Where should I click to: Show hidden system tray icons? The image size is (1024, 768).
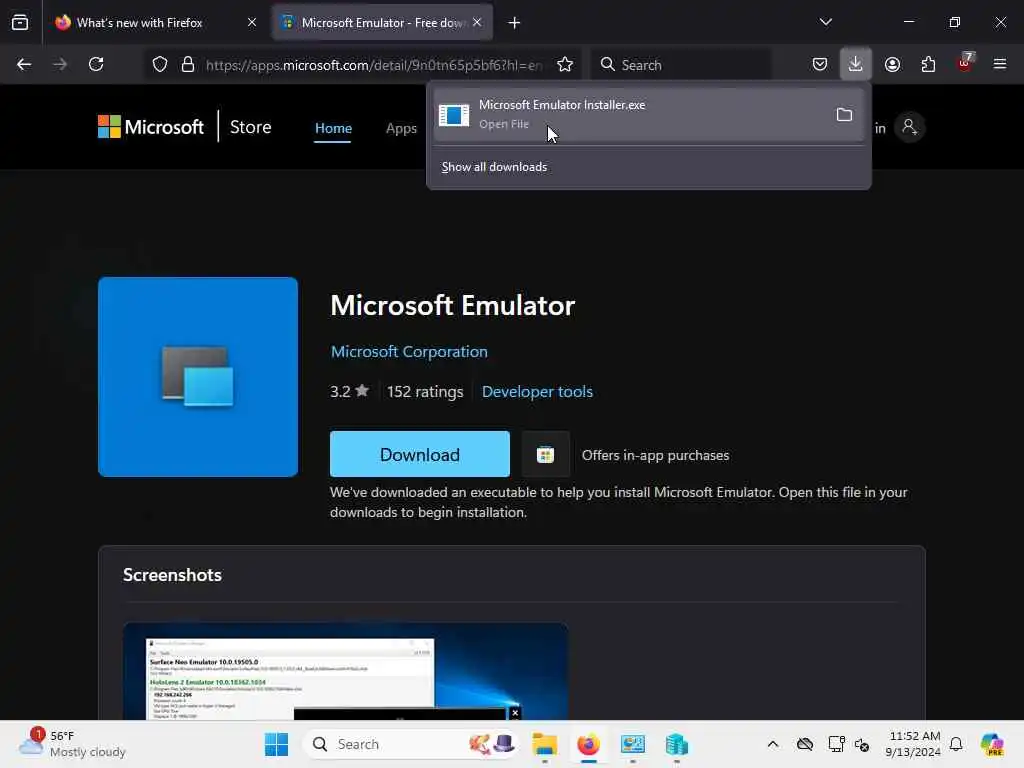(773, 744)
